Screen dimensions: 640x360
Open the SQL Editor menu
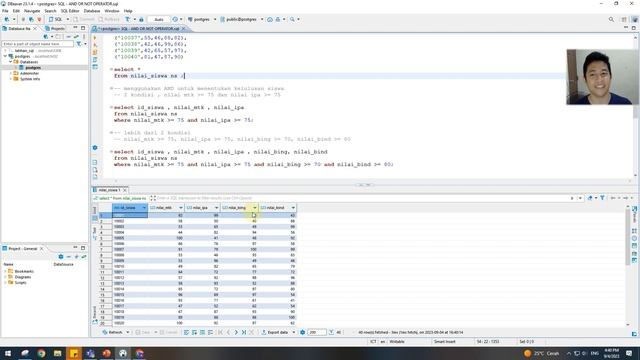(70, 11)
